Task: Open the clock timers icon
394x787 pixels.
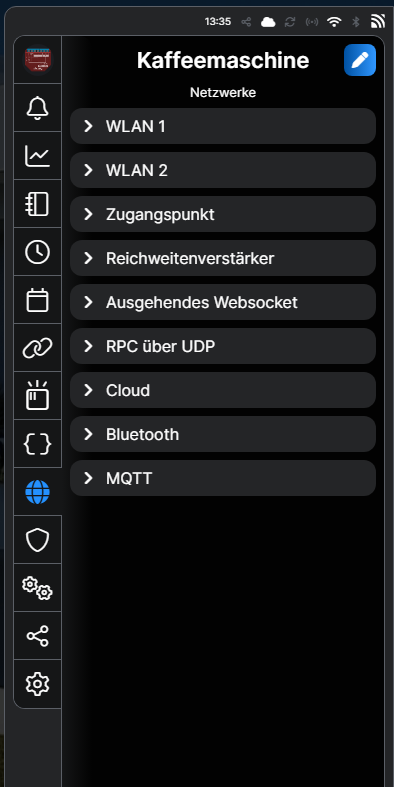Action: [38, 252]
